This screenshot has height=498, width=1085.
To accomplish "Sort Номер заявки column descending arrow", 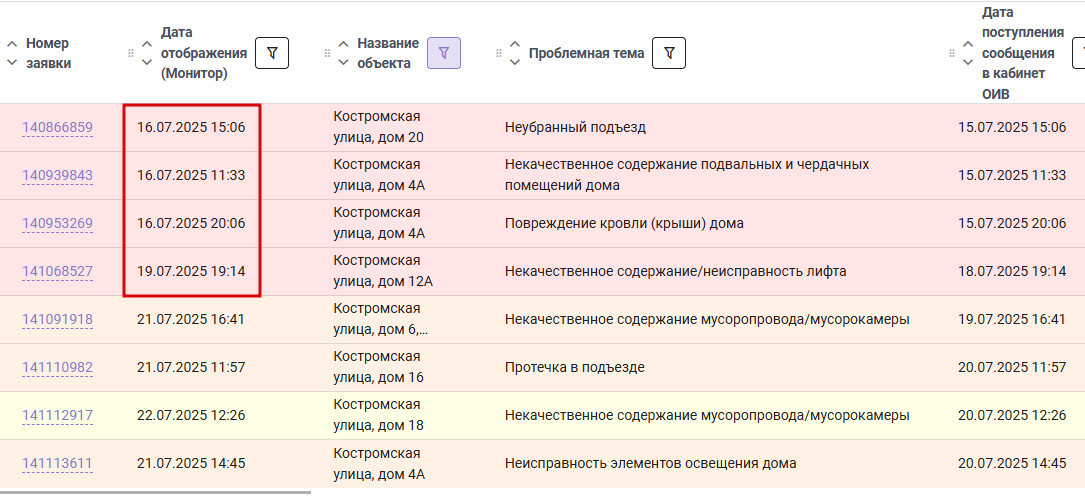I will (x=12, y=62).
